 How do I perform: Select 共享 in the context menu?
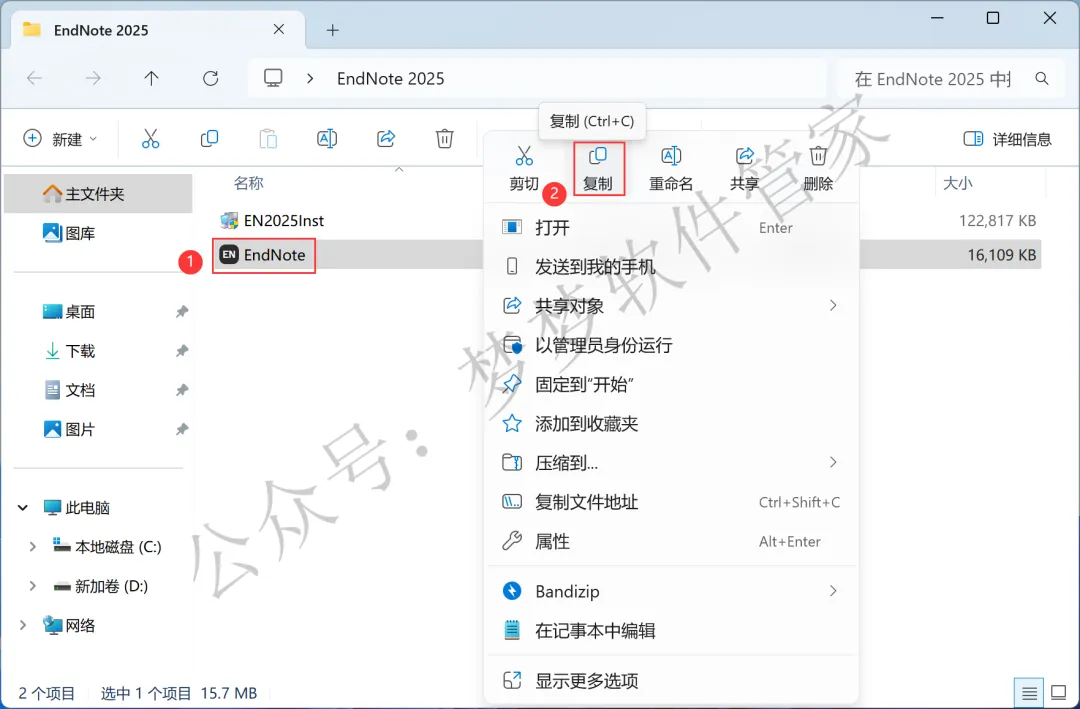click(745, 169)
